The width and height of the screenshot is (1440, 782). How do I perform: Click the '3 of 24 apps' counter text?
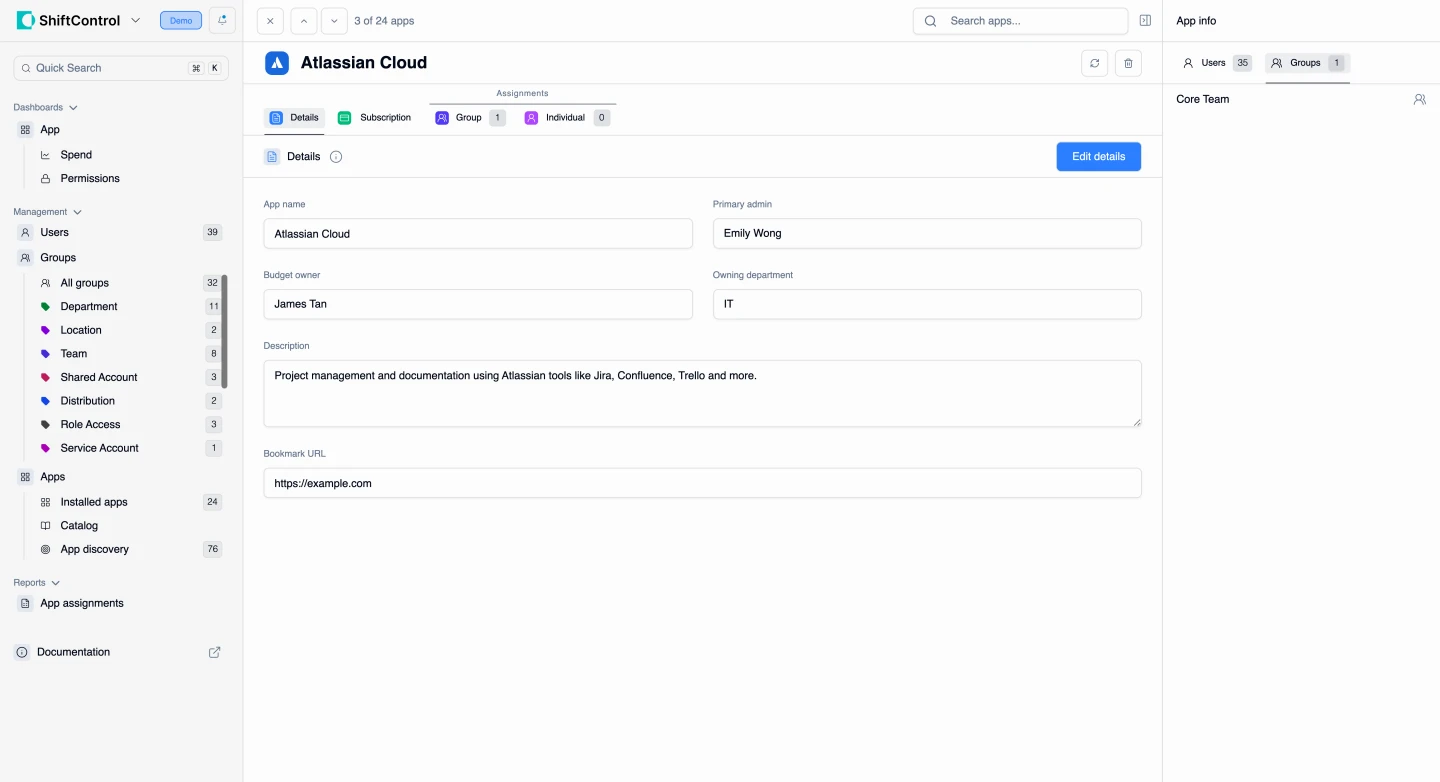coord(384,21)
